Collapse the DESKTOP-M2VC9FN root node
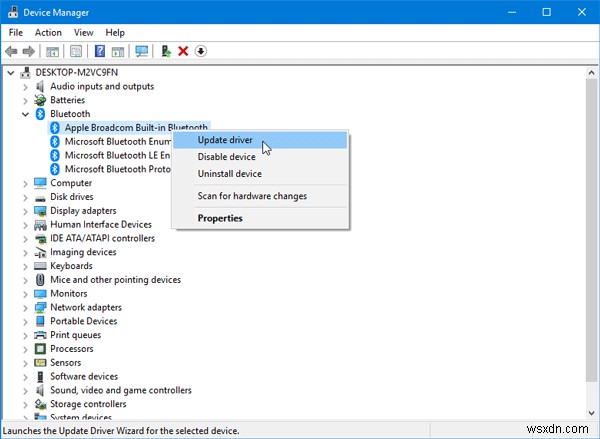600x439 pixels. [x=11, y=73]
